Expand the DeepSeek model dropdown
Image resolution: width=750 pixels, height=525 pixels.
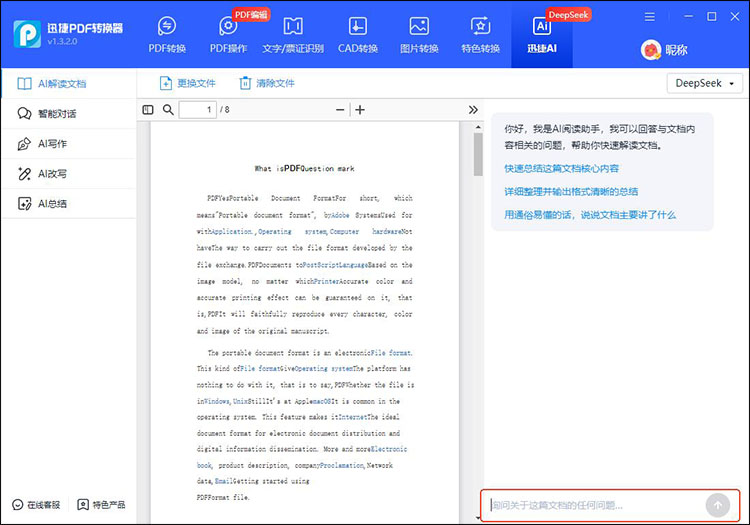[x=705, y=84]
